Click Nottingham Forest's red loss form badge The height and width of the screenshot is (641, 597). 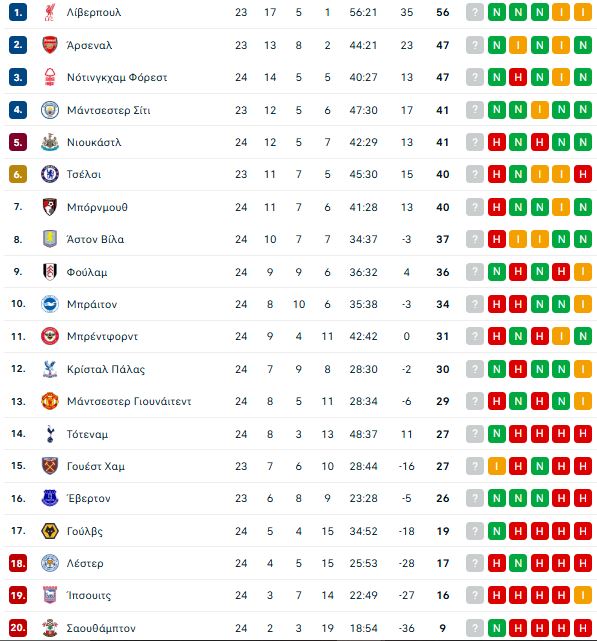(x=518, y=77)
